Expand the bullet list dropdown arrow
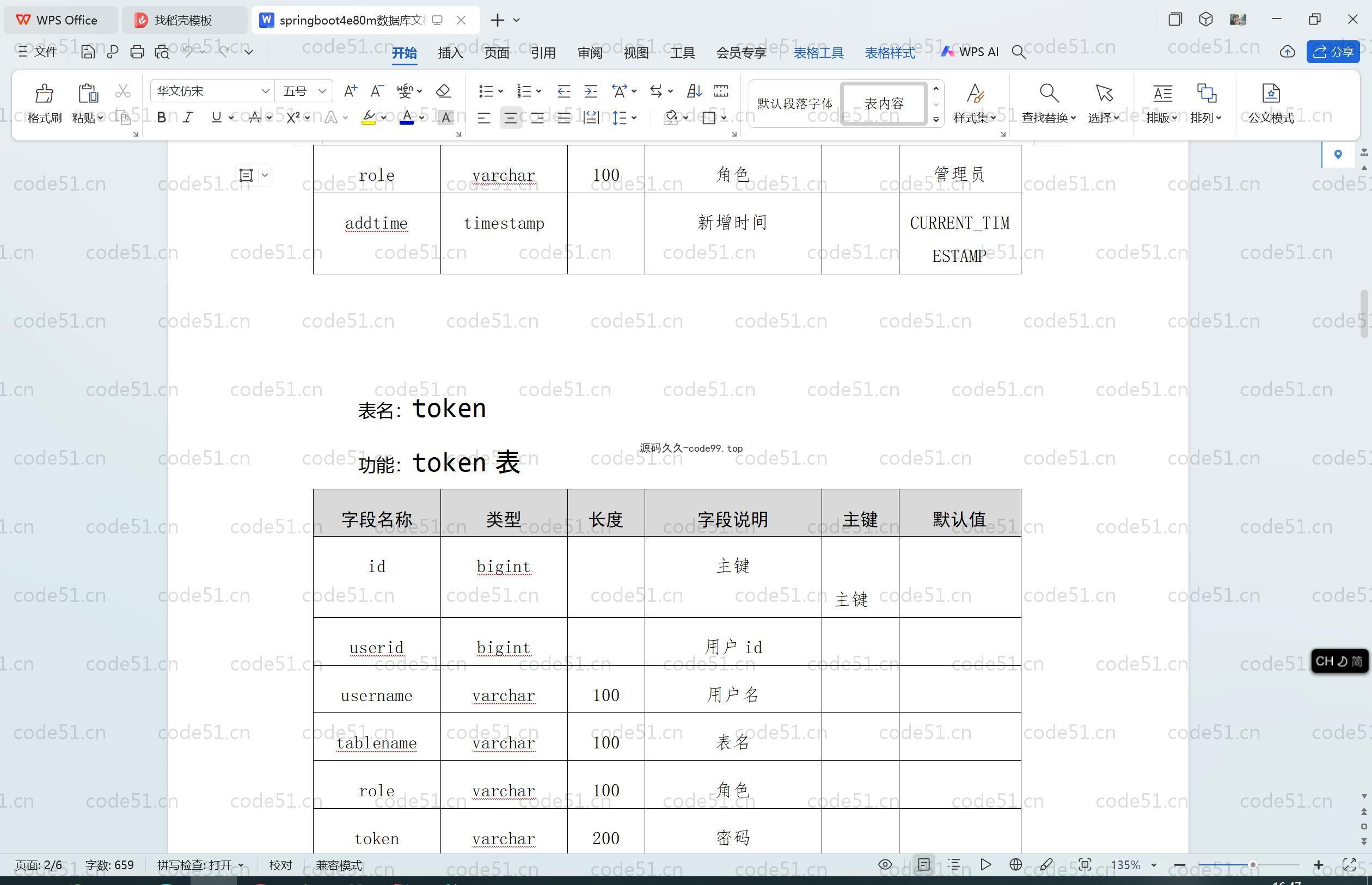 click(x=501, y=91)
